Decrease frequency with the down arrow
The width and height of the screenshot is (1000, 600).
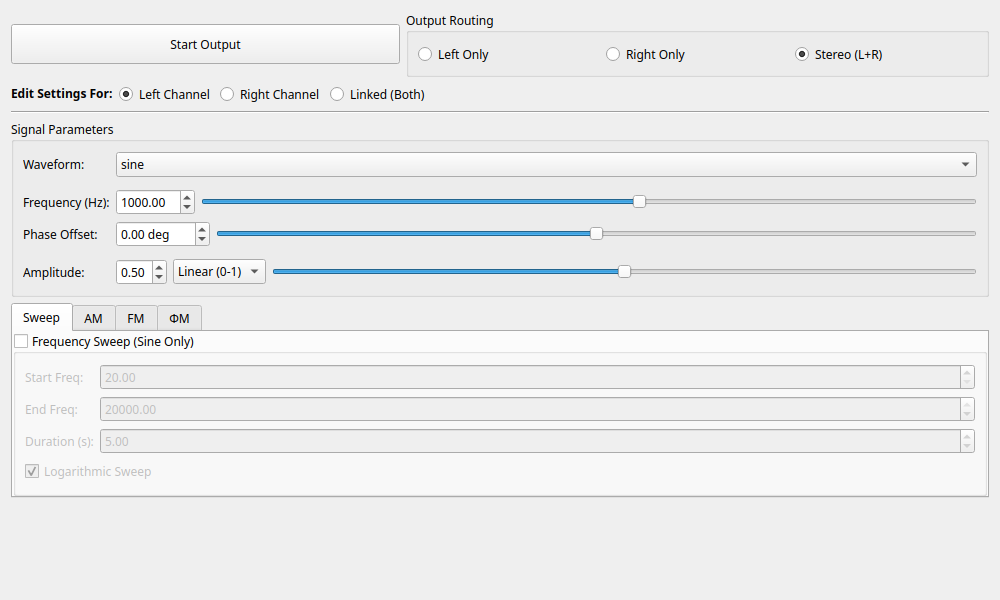187,208
